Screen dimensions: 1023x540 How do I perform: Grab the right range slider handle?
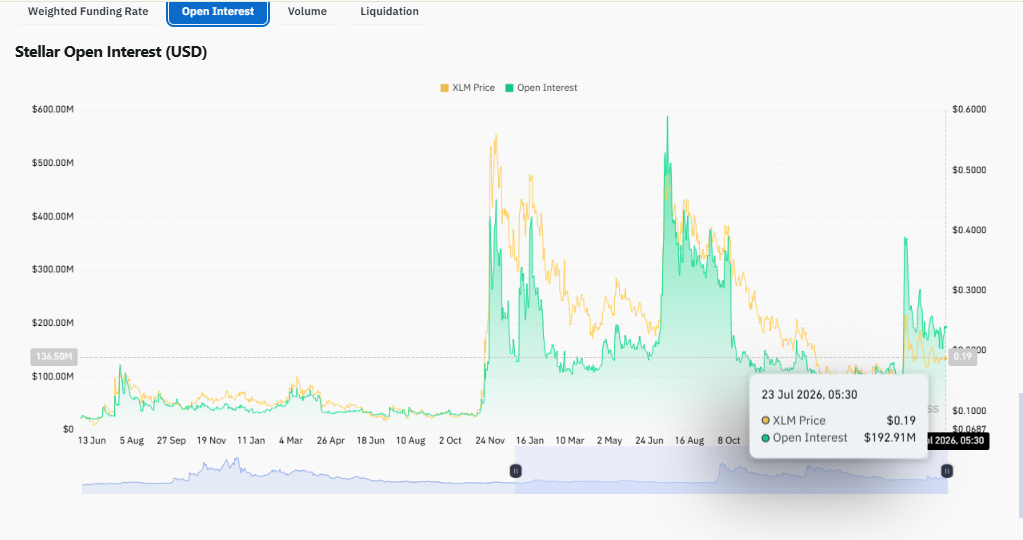[947, 471]
